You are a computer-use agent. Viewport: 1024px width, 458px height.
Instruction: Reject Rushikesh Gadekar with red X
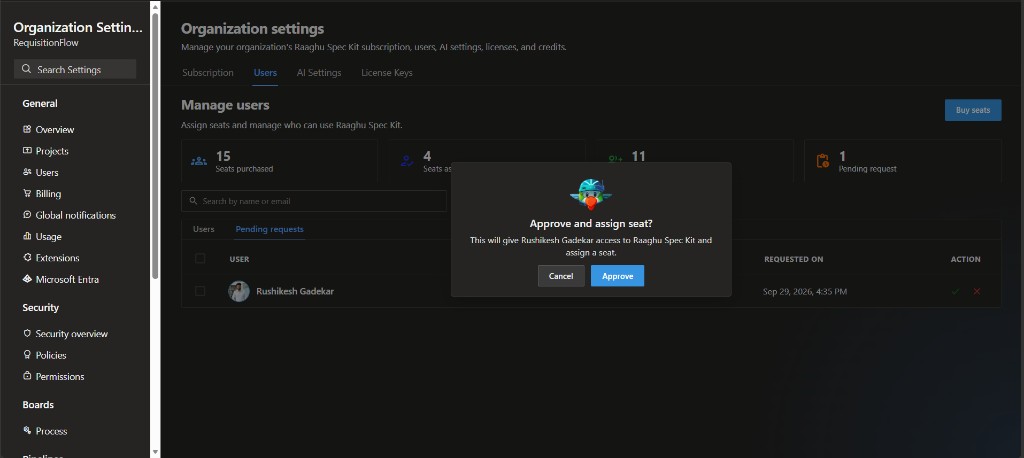976,291
